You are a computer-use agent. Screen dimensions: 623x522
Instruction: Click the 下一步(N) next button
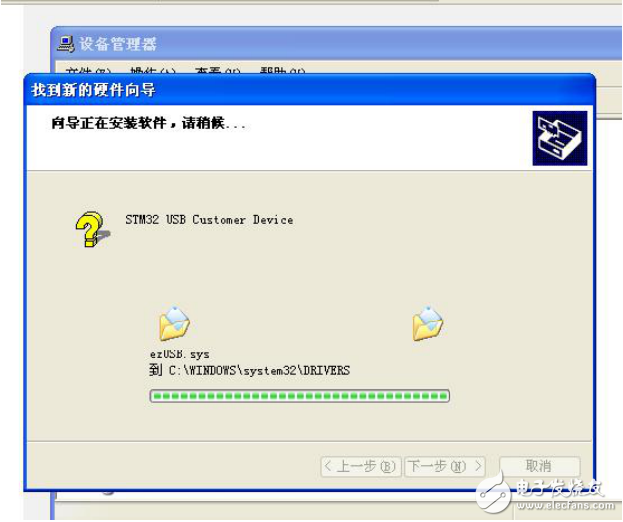[445, 466]
